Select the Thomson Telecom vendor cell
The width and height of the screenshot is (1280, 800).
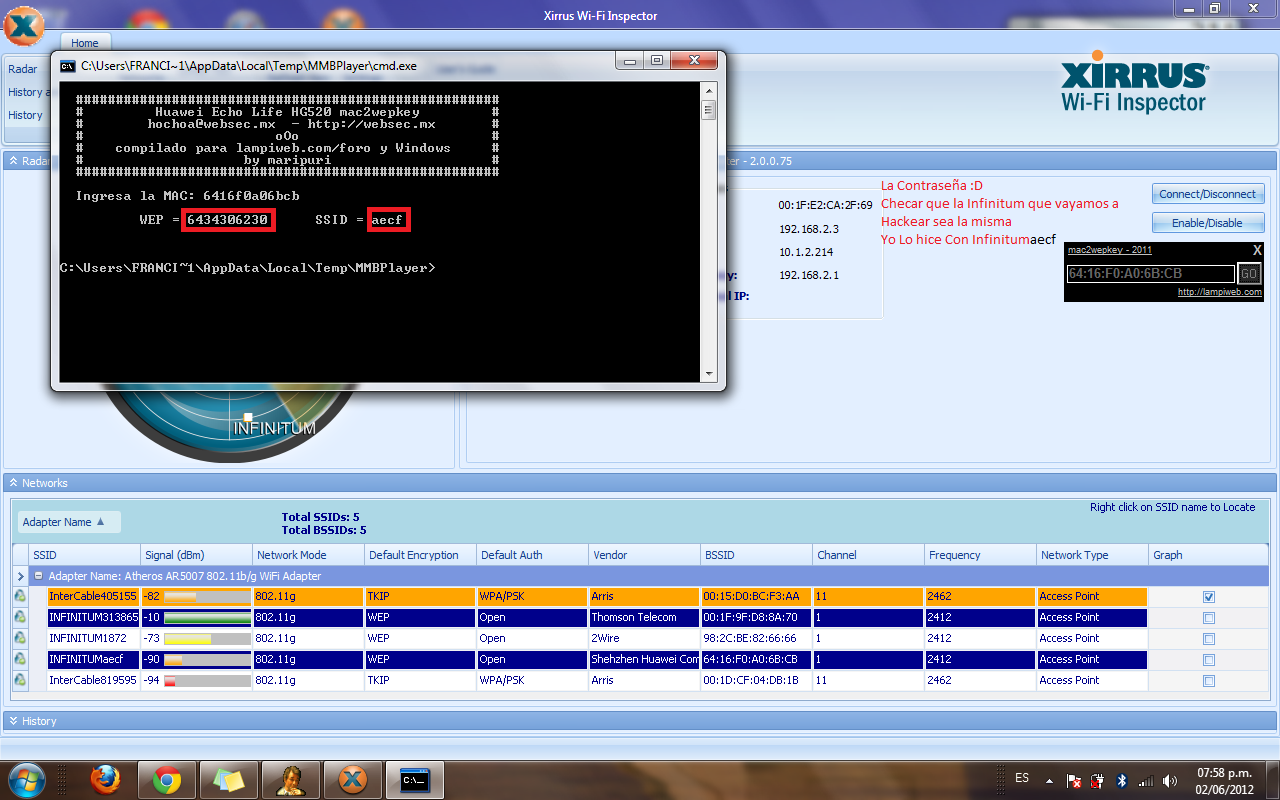coord(644,618)
